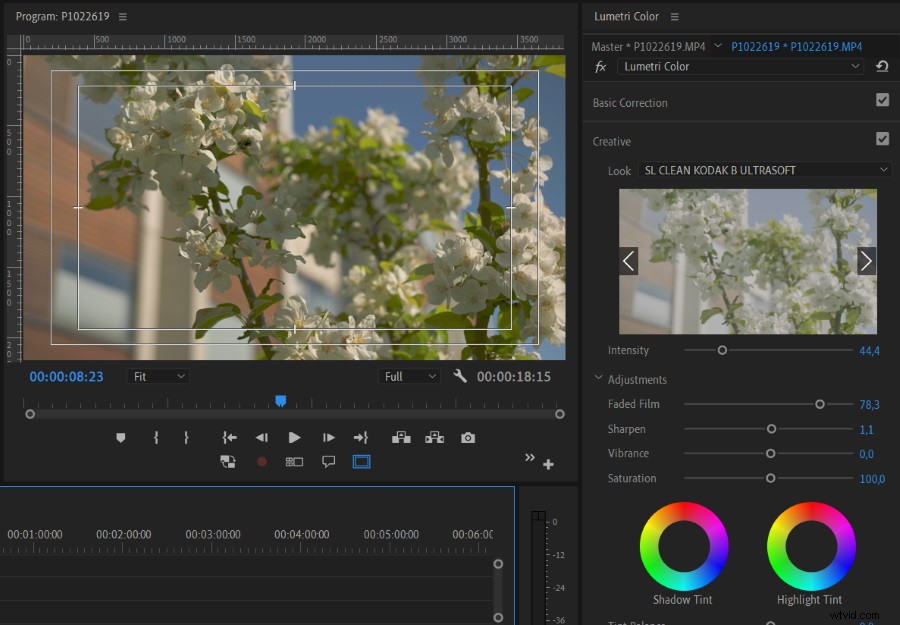900x625 pixels.
Task: Toggle the blue-highlighted safe margins button
Action: click(x=360, y=461)
